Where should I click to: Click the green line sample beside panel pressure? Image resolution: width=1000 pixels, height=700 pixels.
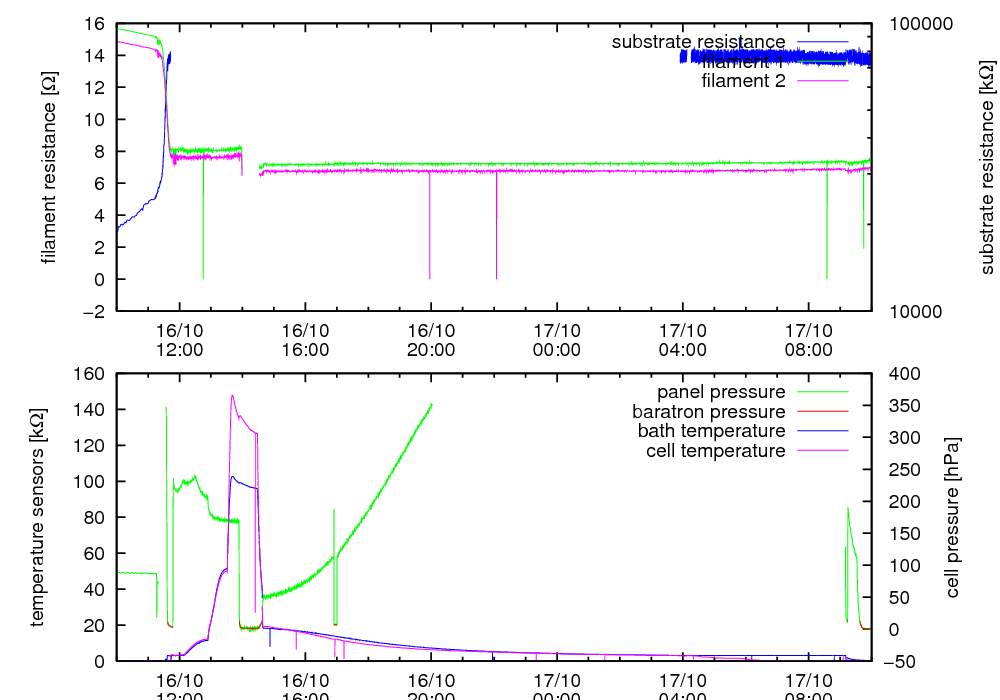pos(823,392)
